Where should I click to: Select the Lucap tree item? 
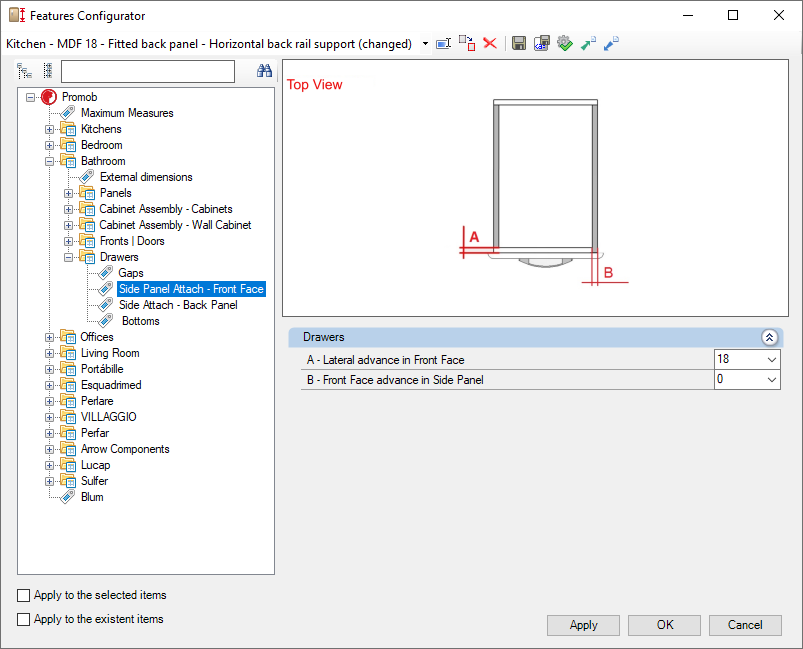click(95, 465)
